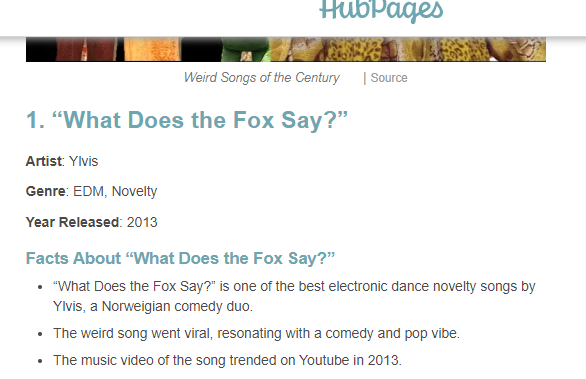Click the green figure in the banner image
The image size is (586, 379).
coord(245,49)
